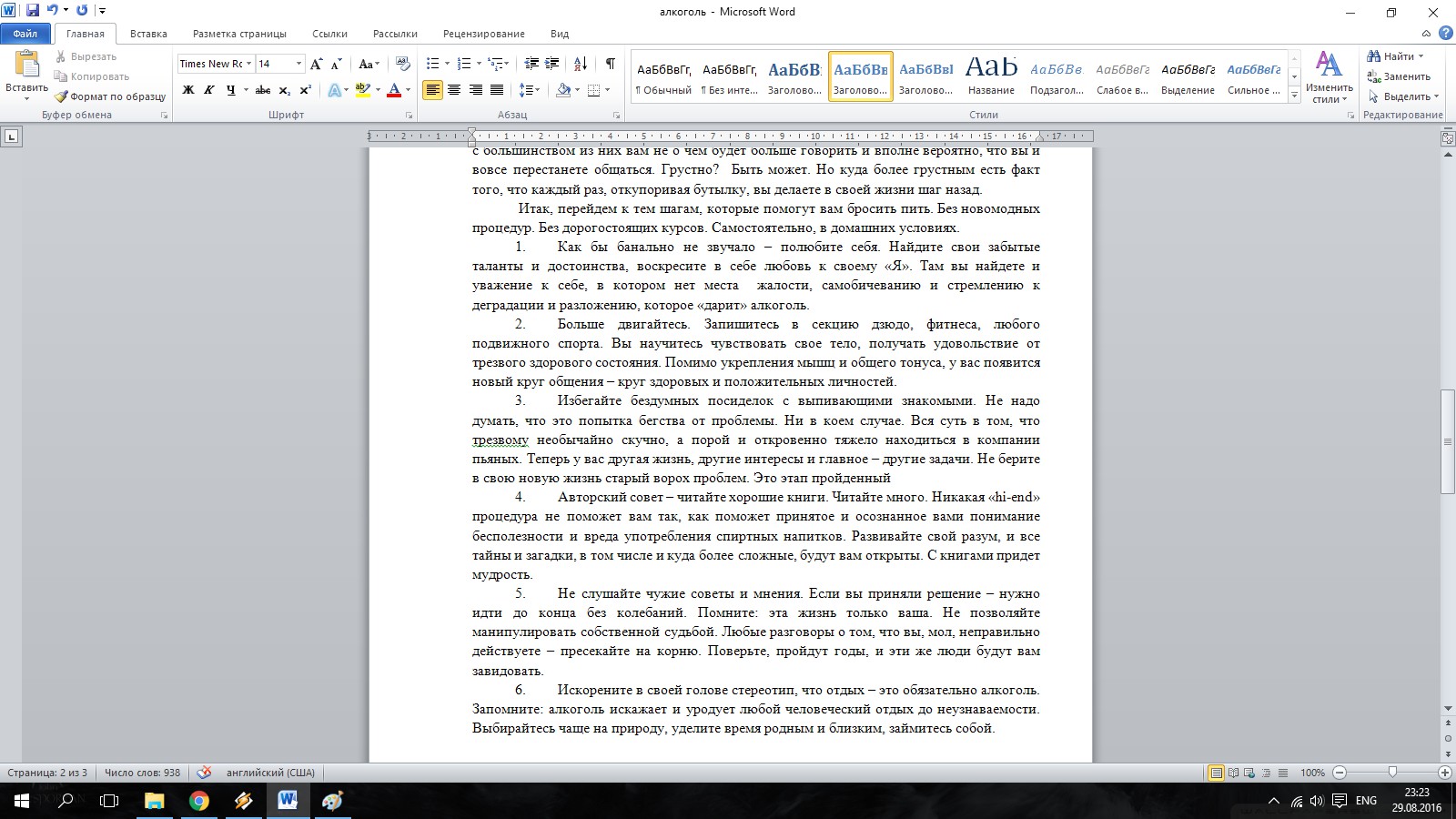This screenshot has width=1456, height=819.
Task: Switch to the Разметка страницы tab
Action: 239,34
